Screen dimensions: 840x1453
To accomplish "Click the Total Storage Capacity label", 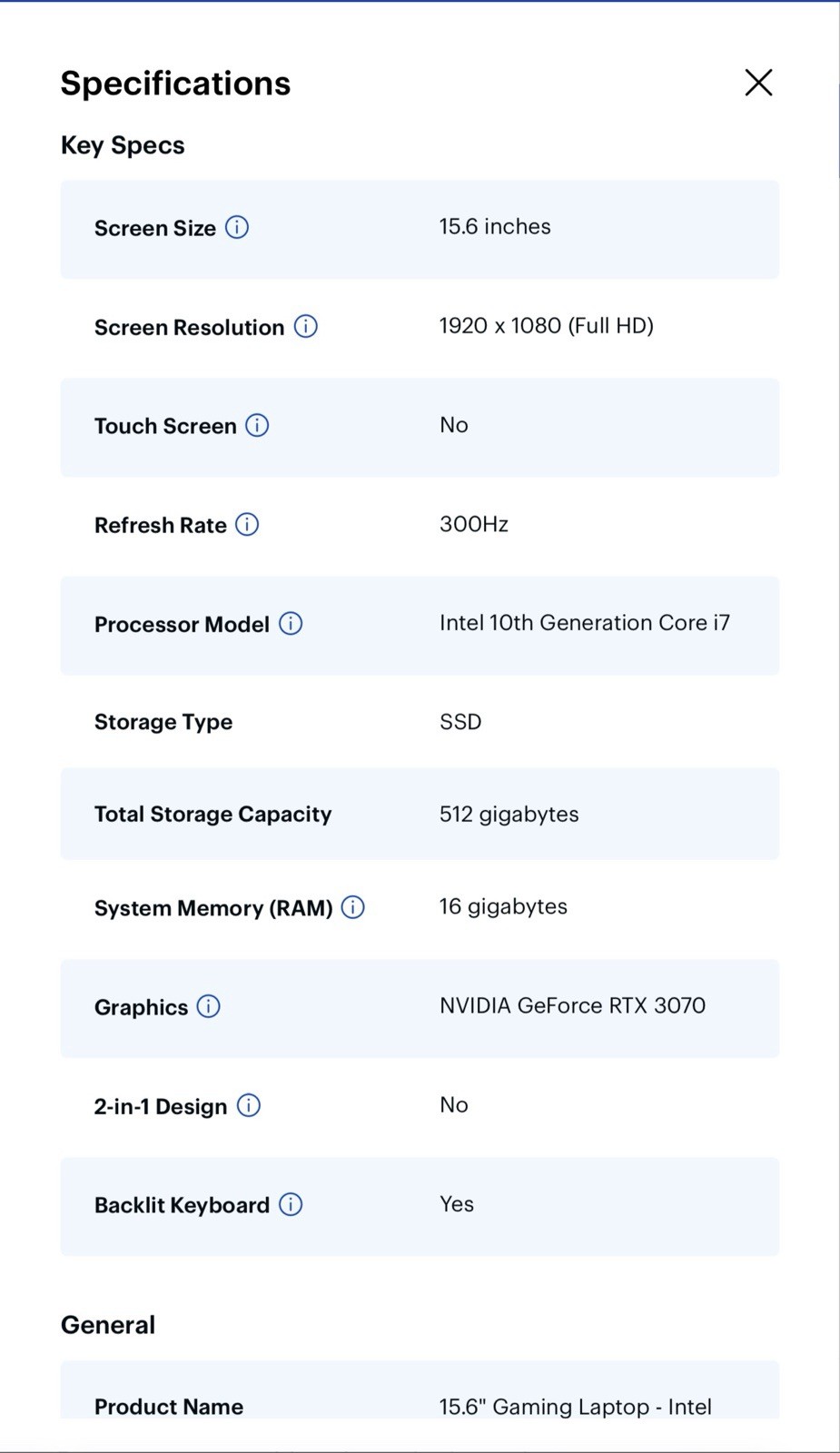I will point(213,815).
